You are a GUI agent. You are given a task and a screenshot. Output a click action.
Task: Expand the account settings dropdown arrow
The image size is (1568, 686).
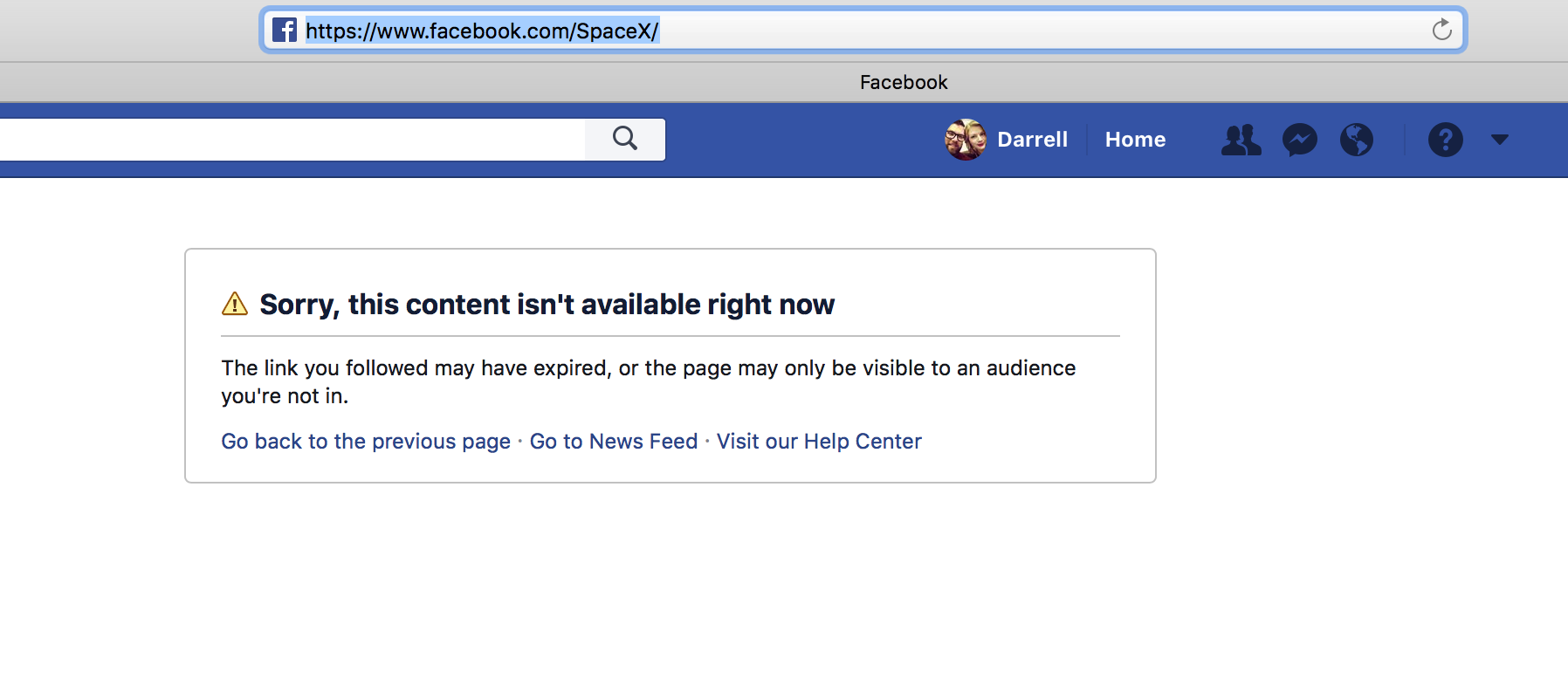pyautogui.click(x=1500, y=140)
